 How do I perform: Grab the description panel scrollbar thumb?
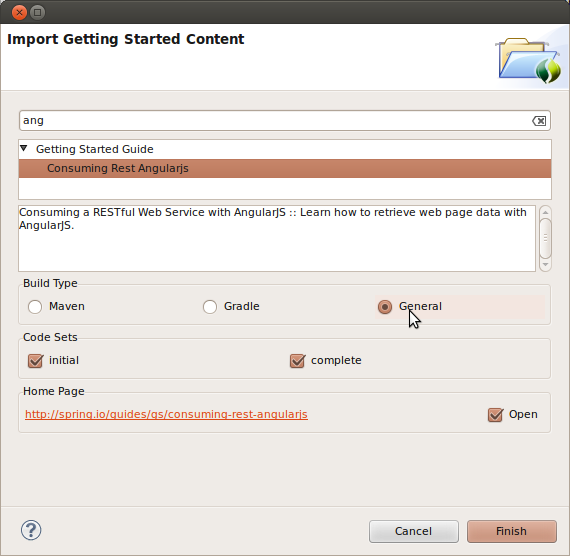(x=545, y=238)
